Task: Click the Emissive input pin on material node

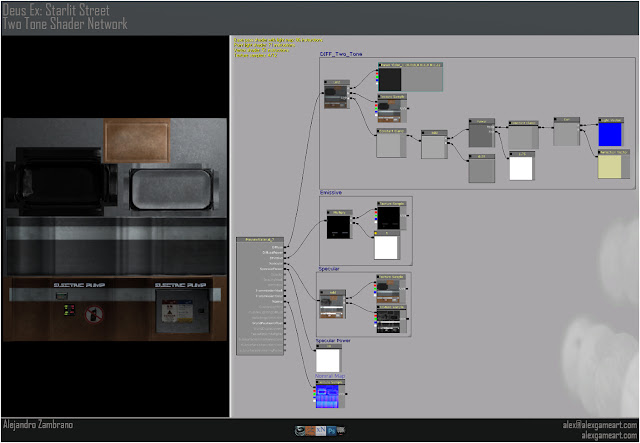Action: pos(285,258)
